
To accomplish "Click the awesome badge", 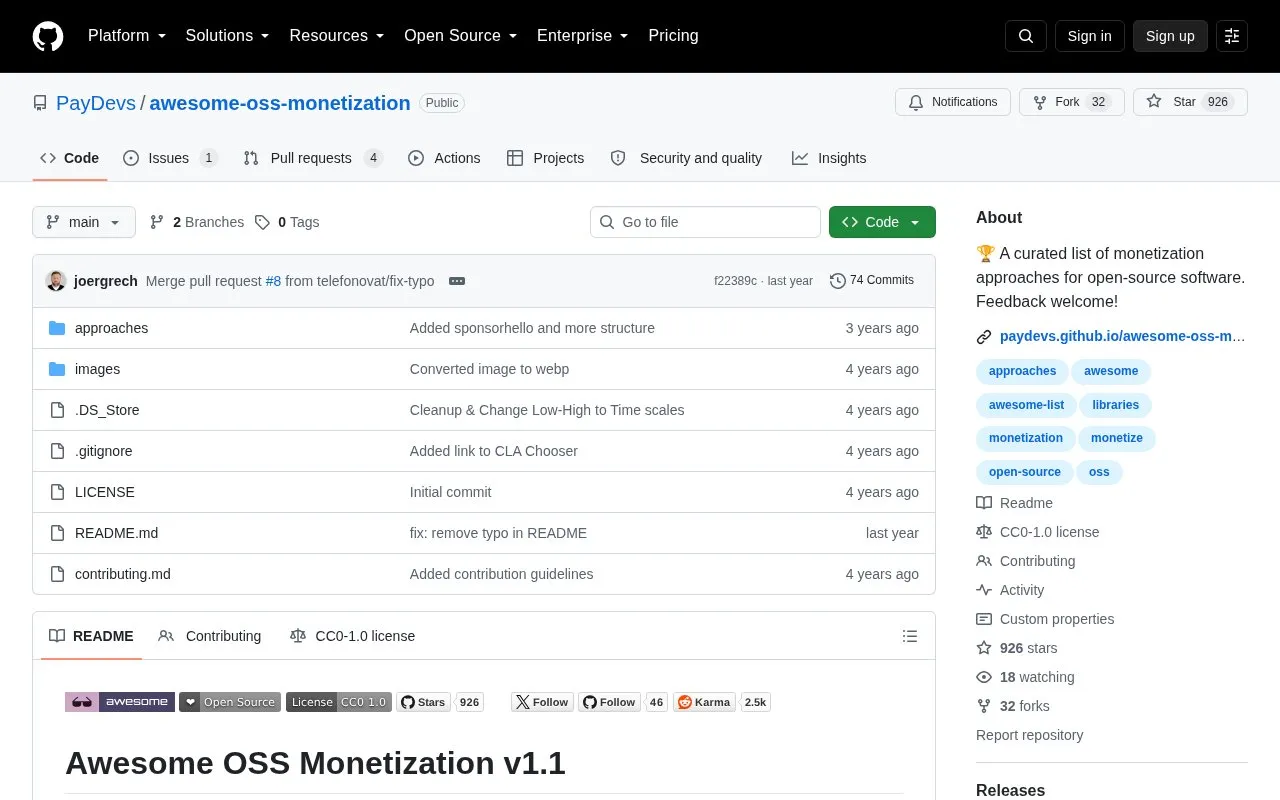I will pos(120,702).
